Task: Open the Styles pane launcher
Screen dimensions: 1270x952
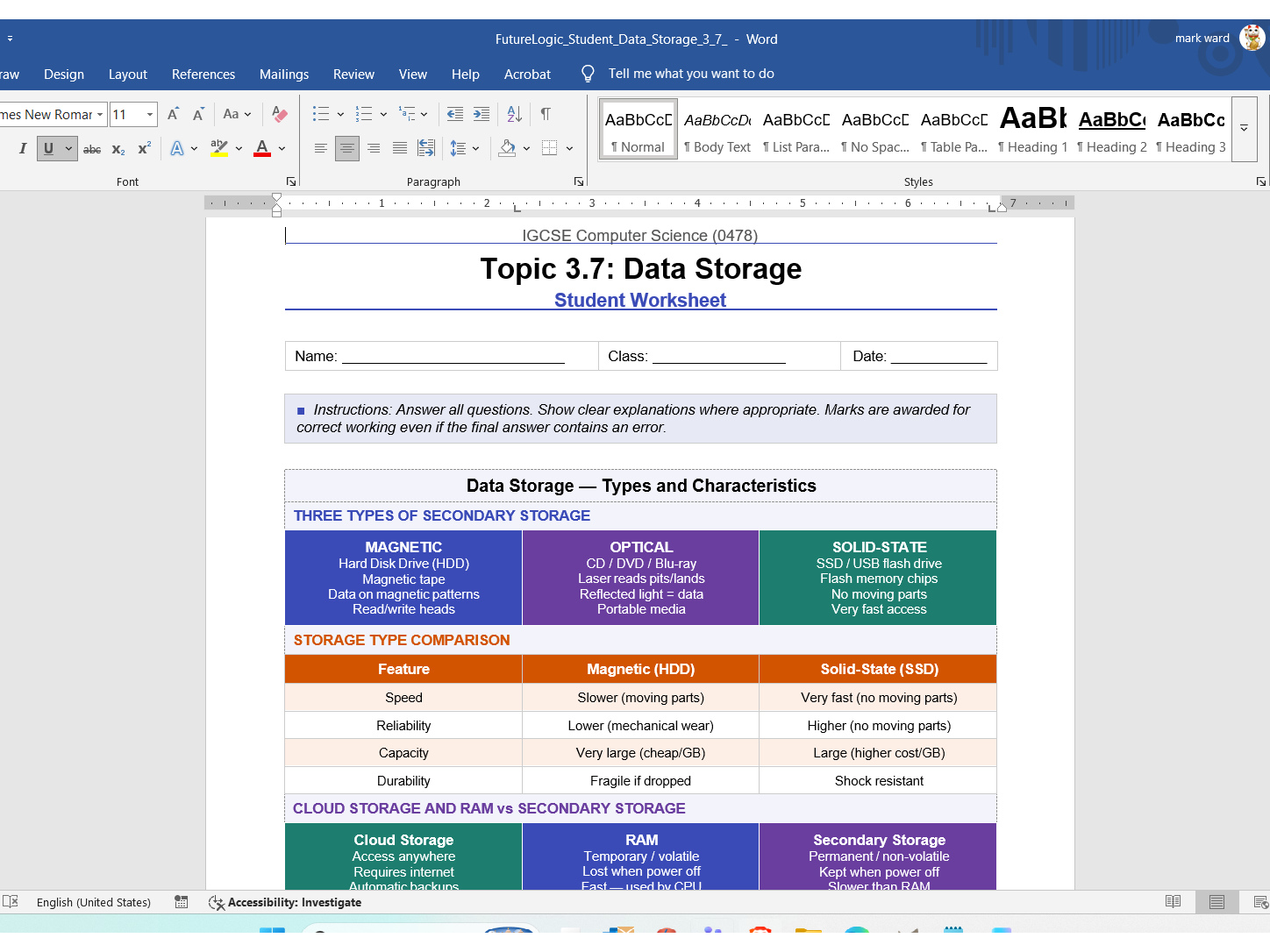Action: [x=1261, y=181]
